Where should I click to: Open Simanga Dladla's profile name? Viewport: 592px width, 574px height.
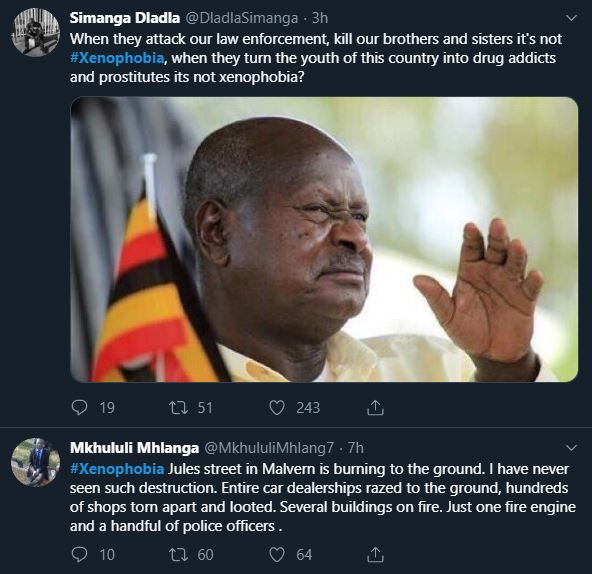(125, 18)
